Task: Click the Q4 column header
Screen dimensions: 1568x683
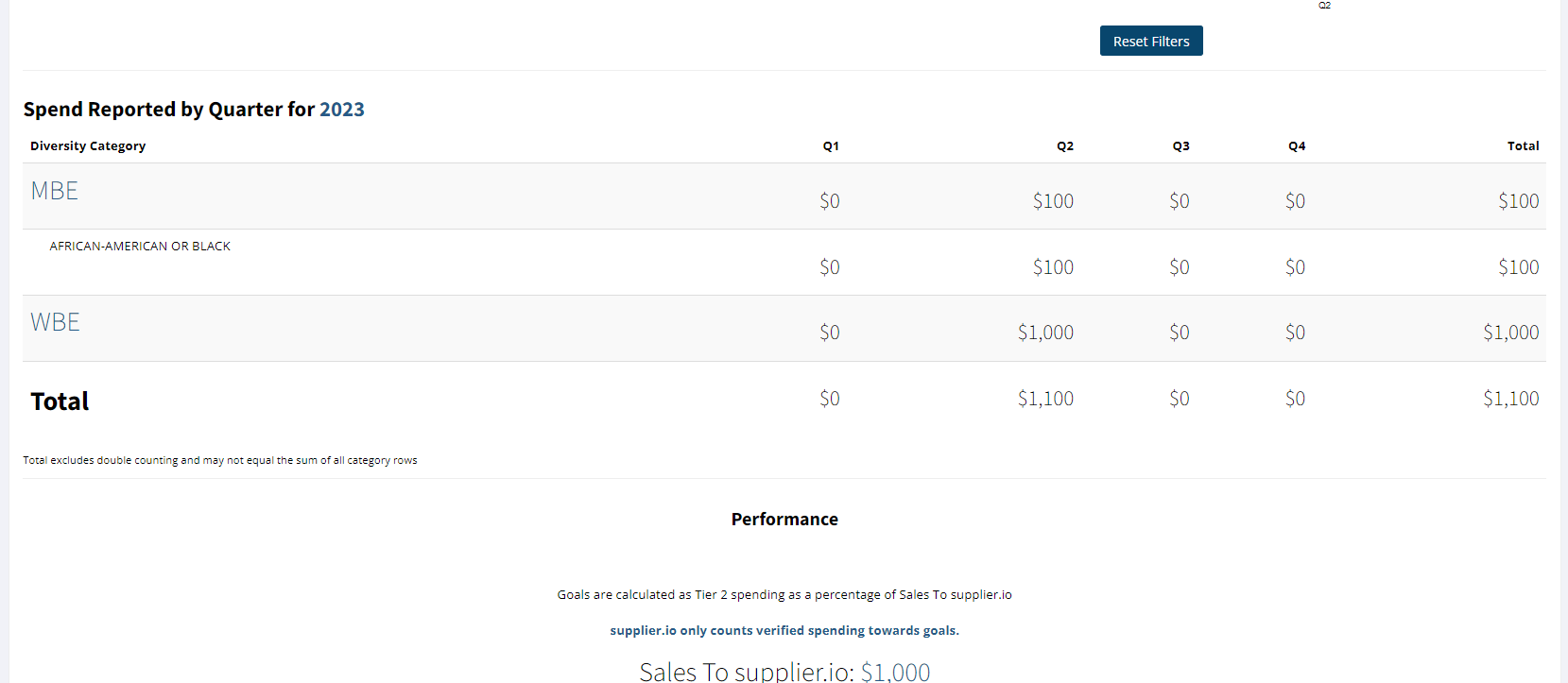Action: point(1297,145)
